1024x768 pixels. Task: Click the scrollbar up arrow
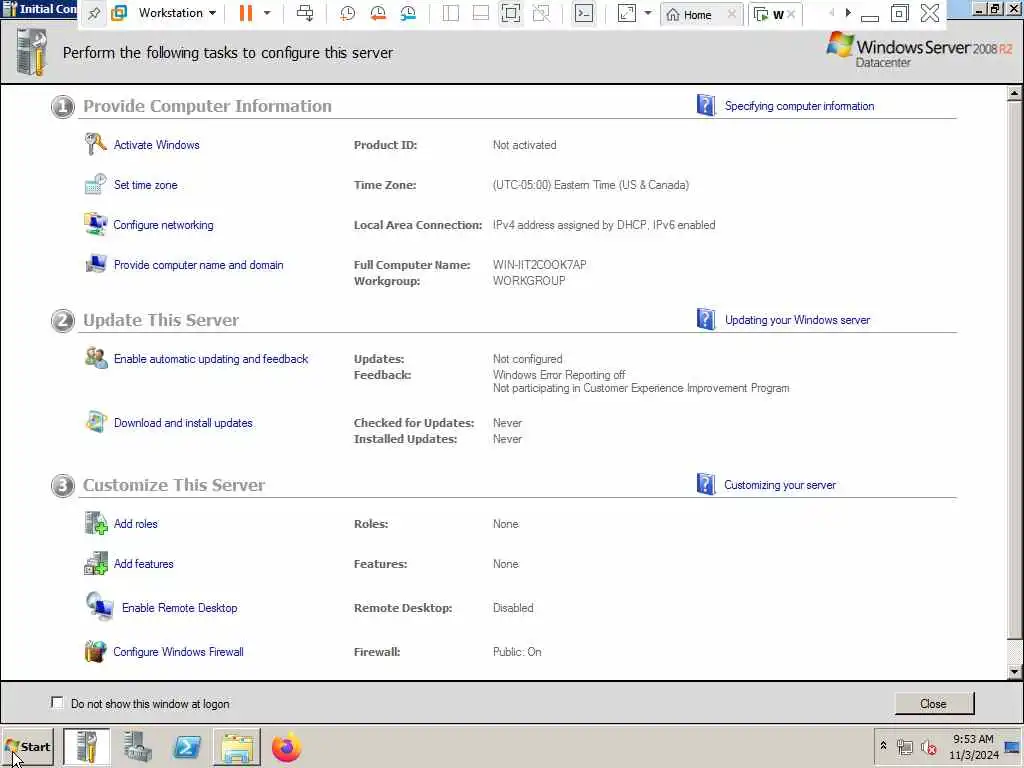point(1014,94)
